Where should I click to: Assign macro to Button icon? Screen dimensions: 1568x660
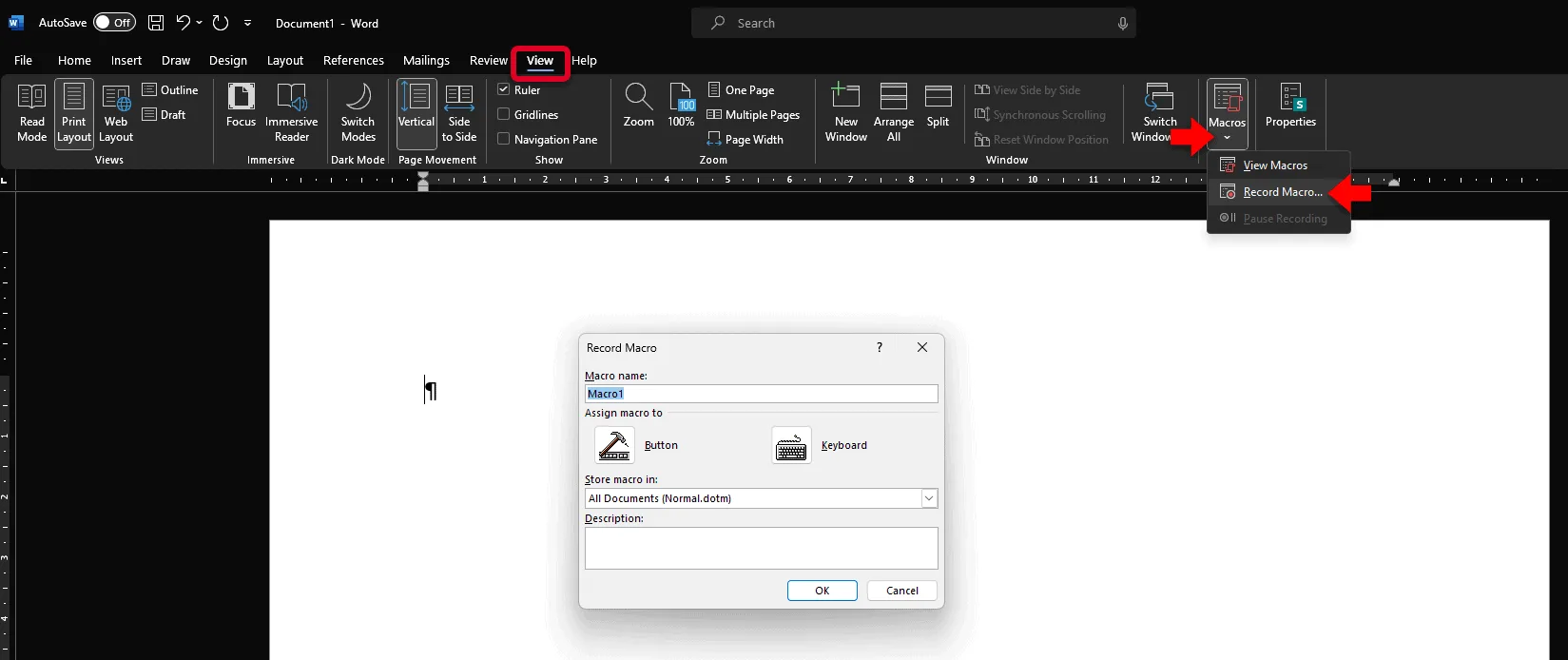614,445
